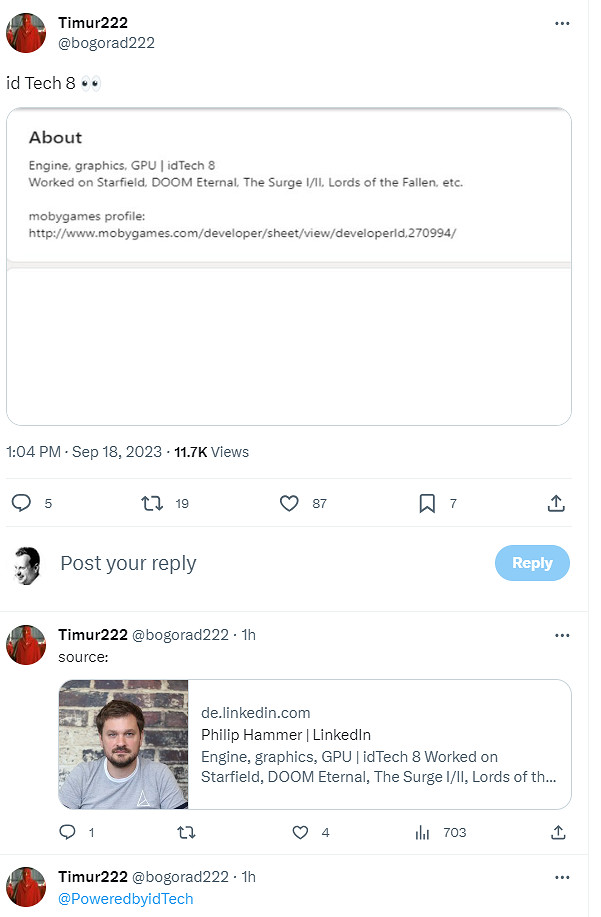This screenshot has width=601, height=917.
Task: Retweet the main id Tech 8 post
Action: point(153,503)
